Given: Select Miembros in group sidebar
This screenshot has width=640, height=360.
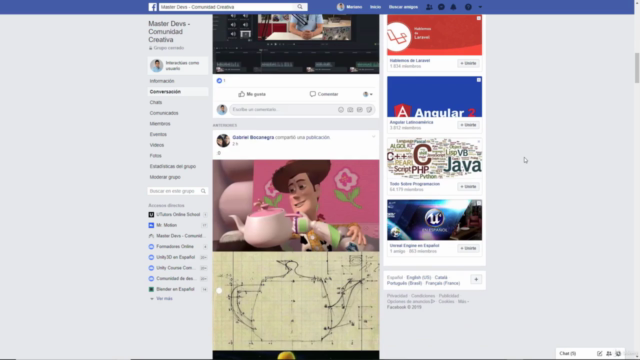Looking at the screenshot, I should [160, 124].
